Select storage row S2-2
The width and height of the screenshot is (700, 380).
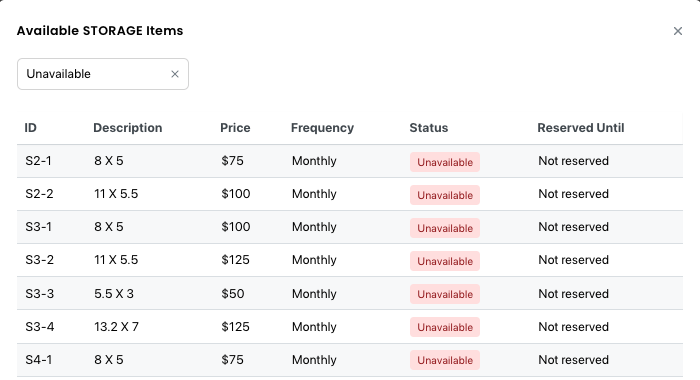coord(350,194)
